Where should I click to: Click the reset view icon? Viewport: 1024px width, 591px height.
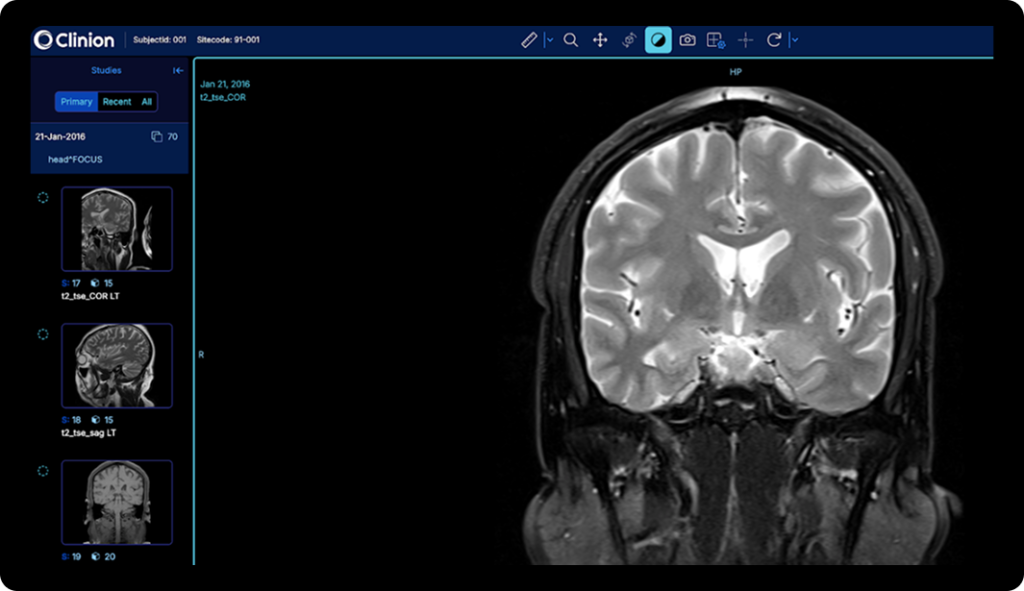[x=774, y=40]
